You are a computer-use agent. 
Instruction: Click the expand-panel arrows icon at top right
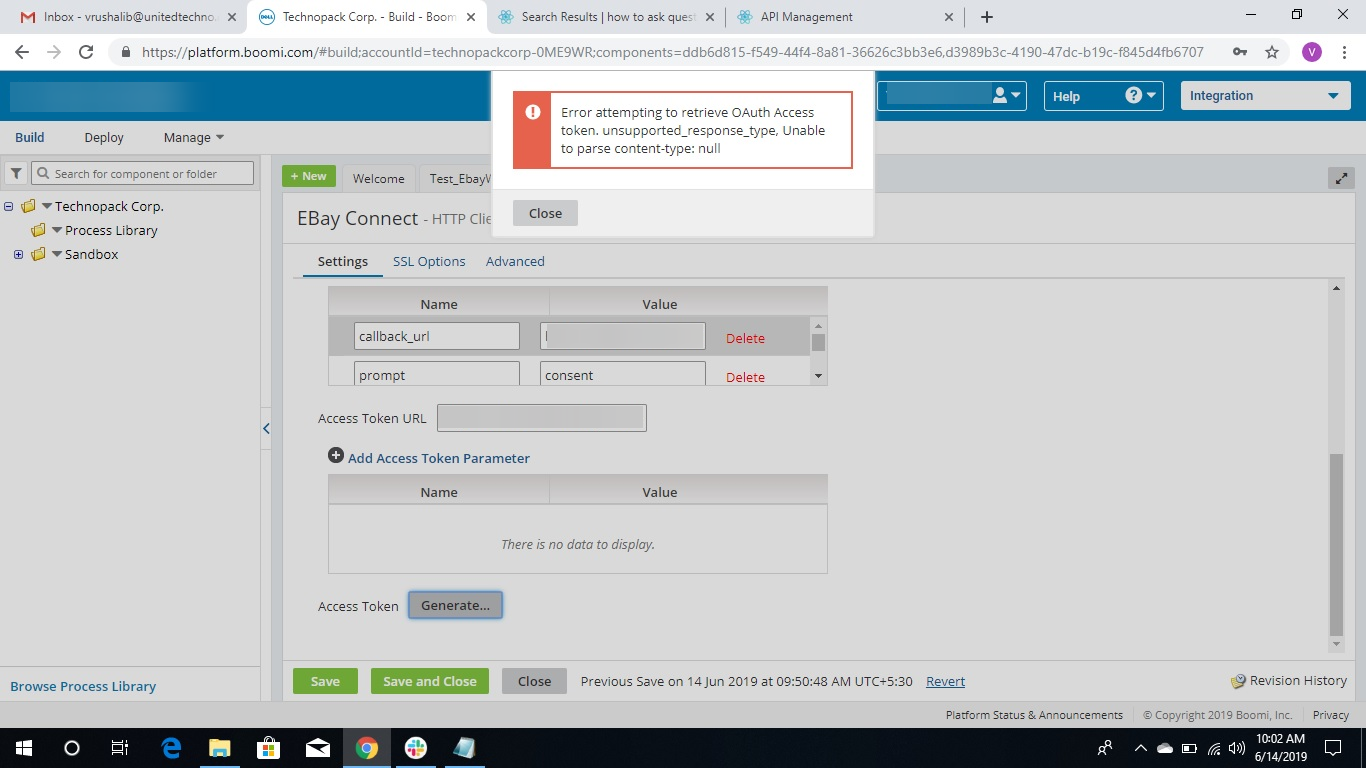[1341, 178]
